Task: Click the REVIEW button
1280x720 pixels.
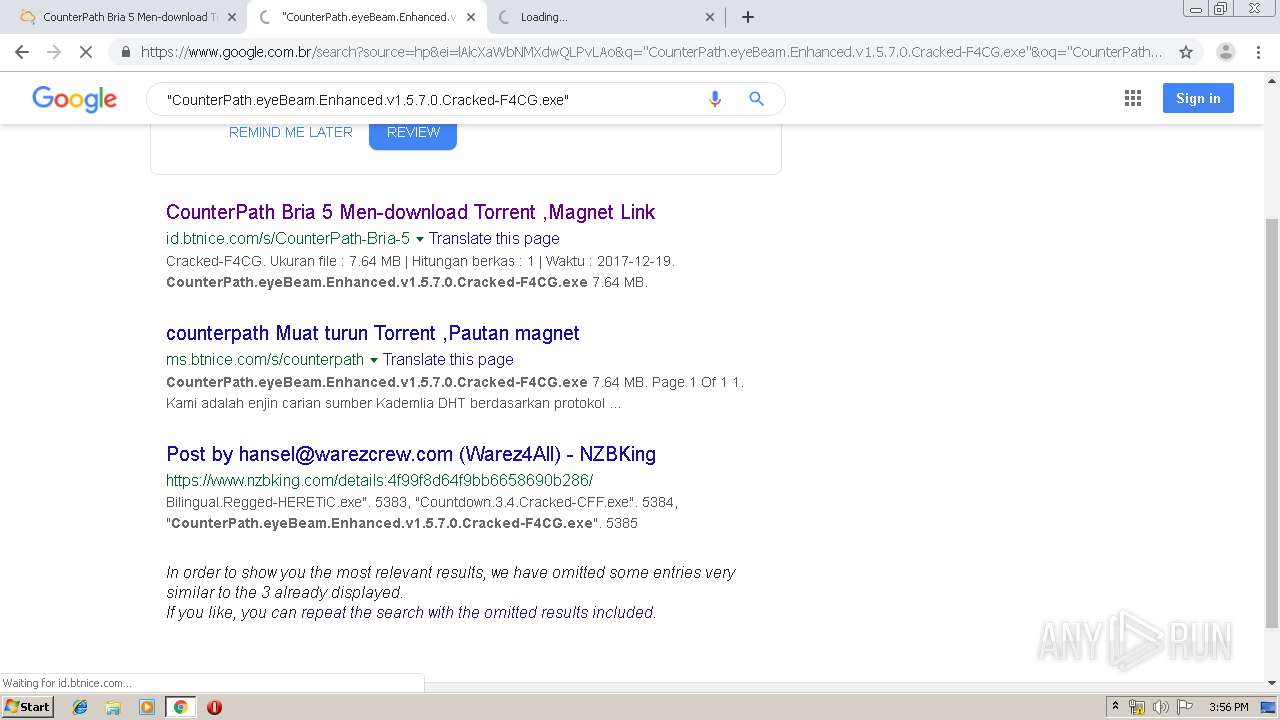Action: pos(413,133)
